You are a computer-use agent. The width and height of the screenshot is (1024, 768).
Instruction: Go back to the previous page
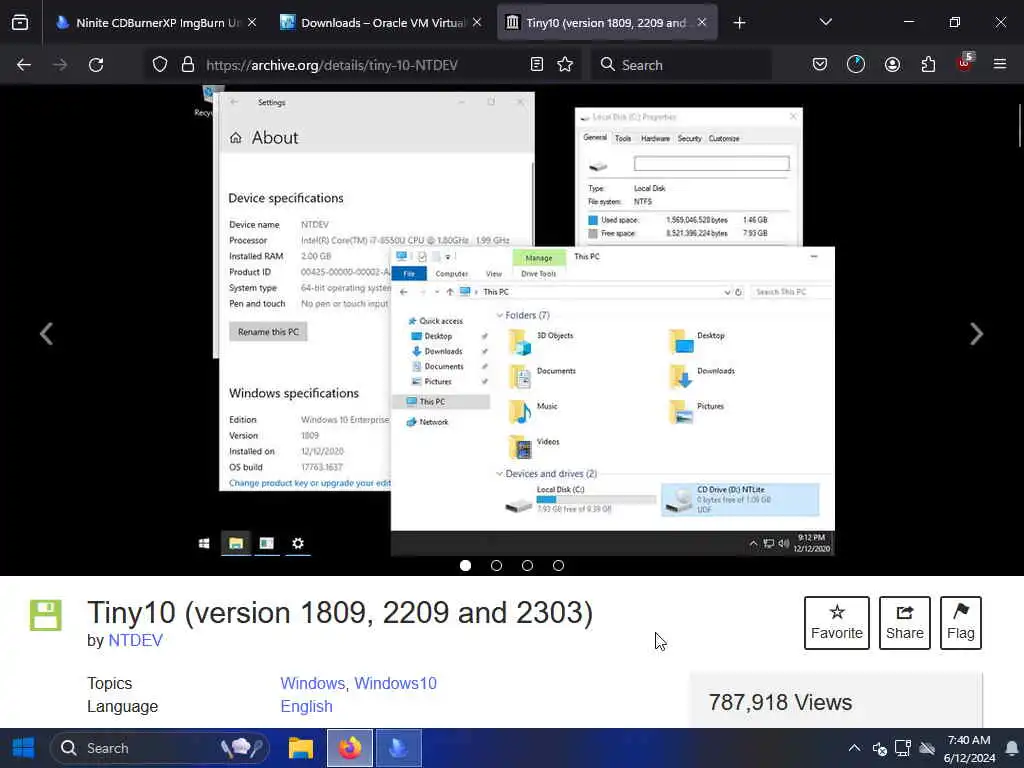24,65
